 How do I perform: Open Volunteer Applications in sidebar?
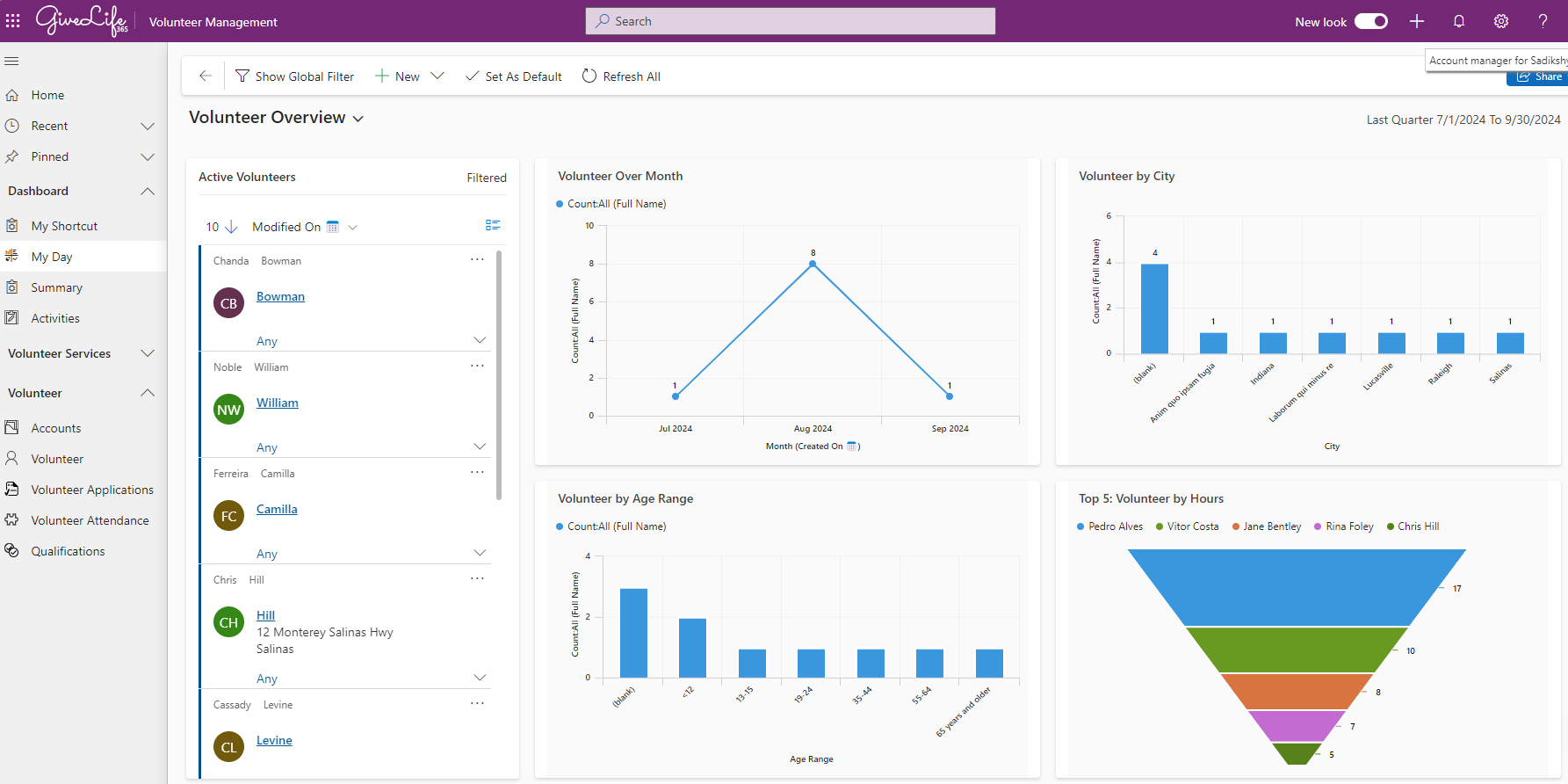tap(92, 490)
